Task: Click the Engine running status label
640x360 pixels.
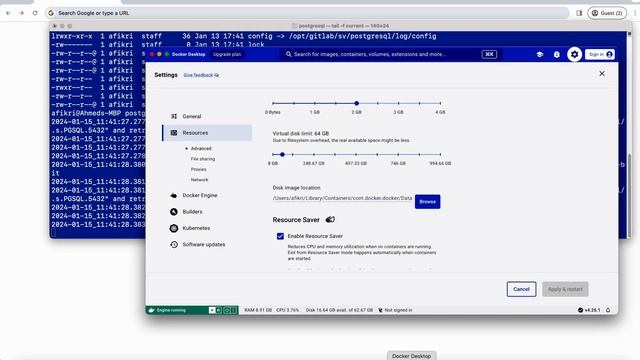Action: 171,310
